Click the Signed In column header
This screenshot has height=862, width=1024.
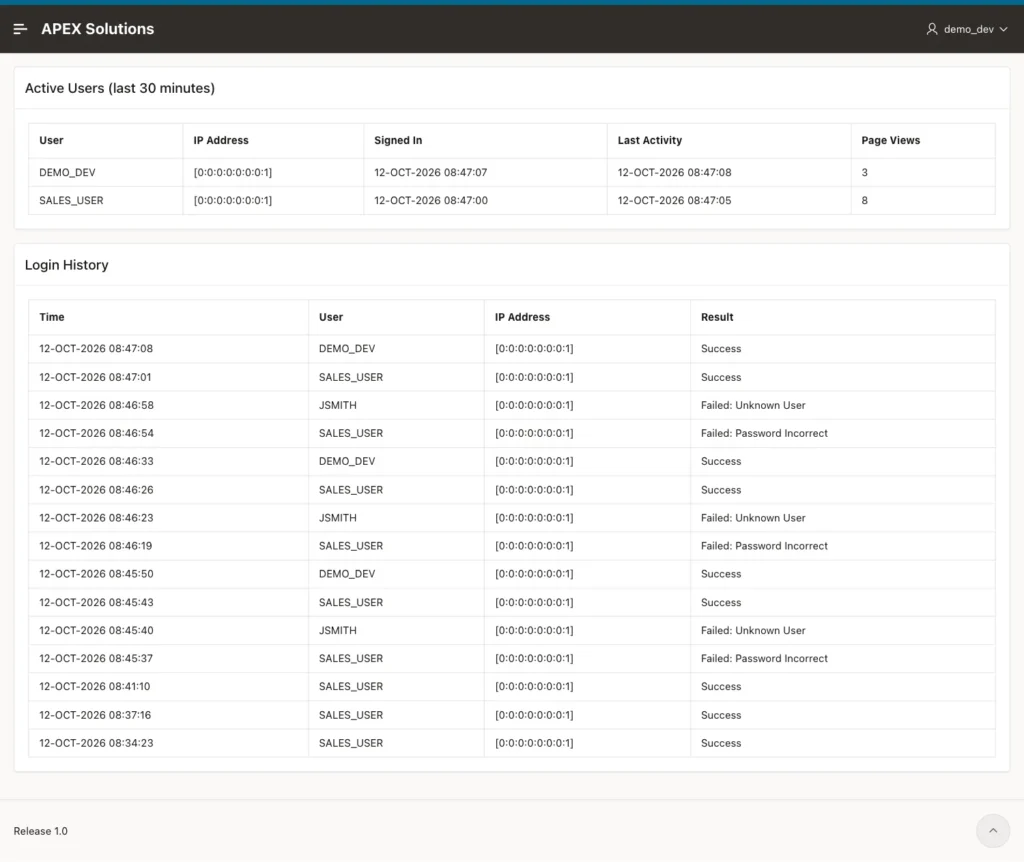(398, 140)
